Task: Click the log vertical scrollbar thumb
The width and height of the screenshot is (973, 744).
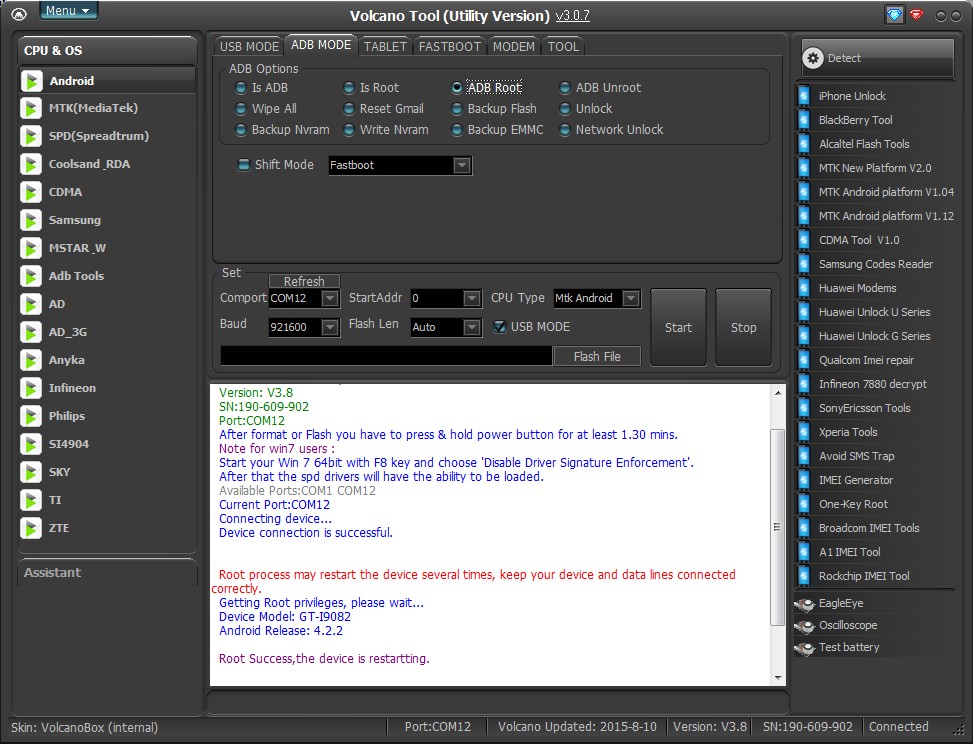Action: [778, 527]
